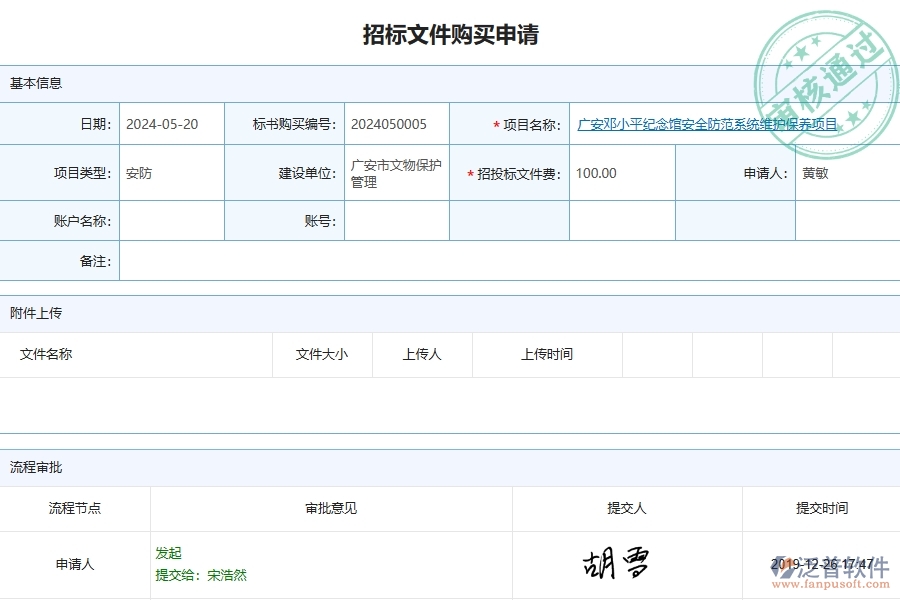The width and height of the screenshot is (900, 600).
Task: Click the 审批意见 column header
Action: click(330, 508)
